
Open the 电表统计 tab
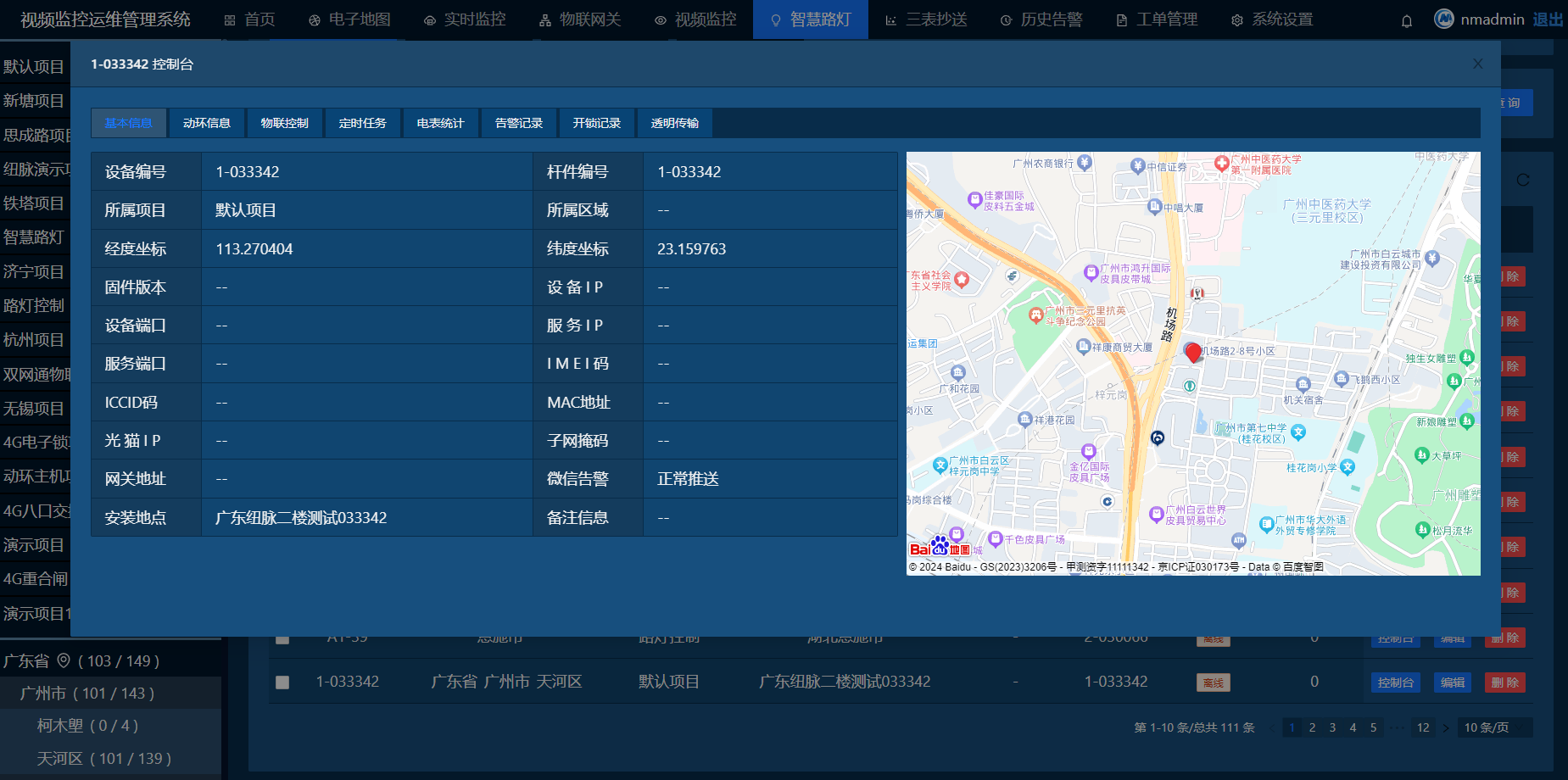tap(441, 123)
